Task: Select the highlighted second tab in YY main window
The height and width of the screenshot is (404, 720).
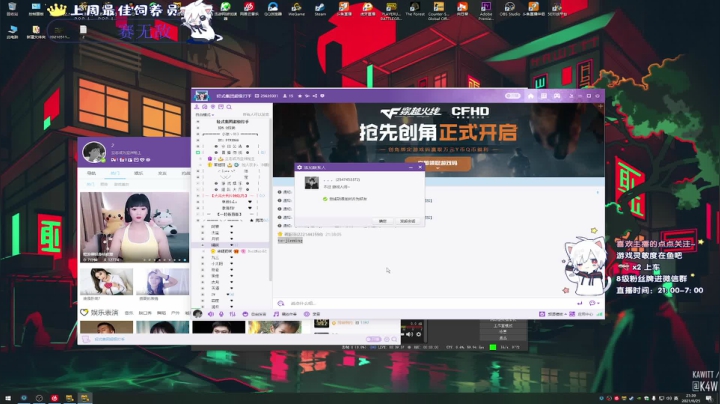Action: (115, 173)
